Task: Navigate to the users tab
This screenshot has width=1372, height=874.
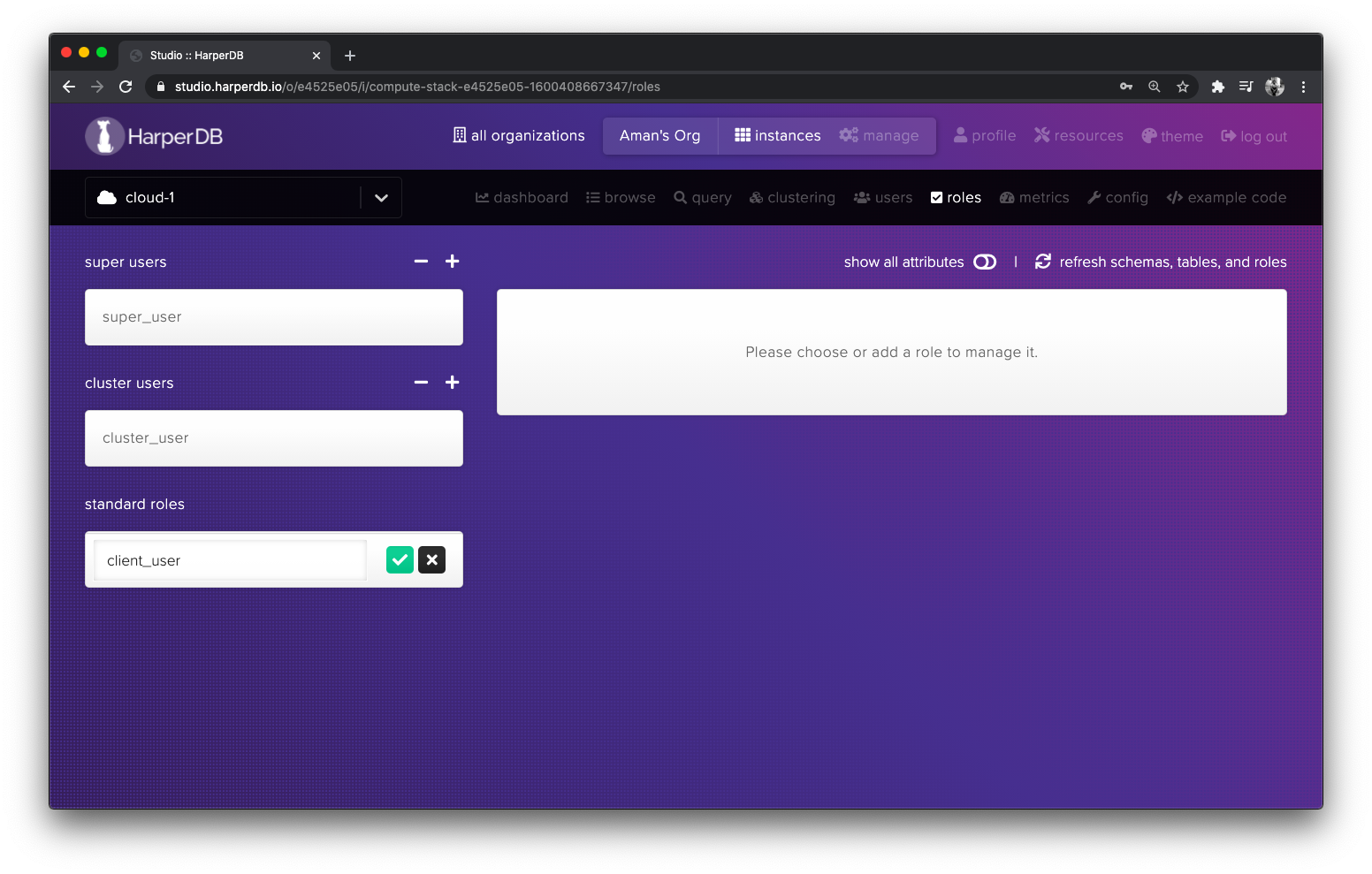Action: [883, 198]
